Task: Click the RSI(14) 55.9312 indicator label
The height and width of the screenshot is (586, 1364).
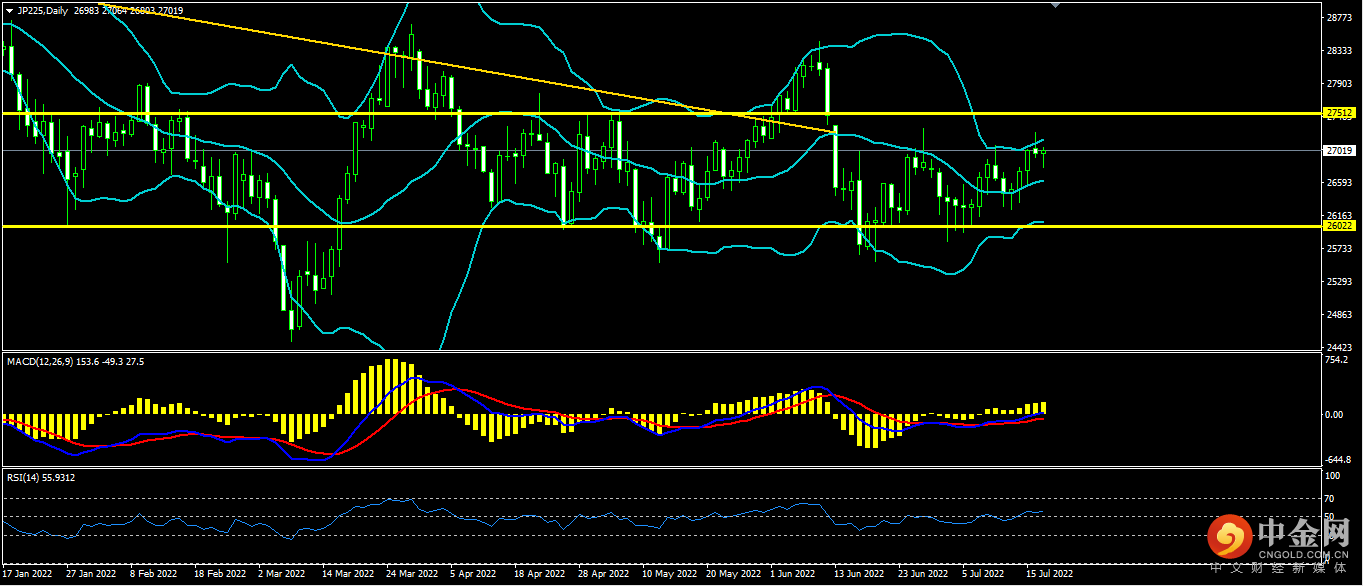Action: tap(41, 477)
